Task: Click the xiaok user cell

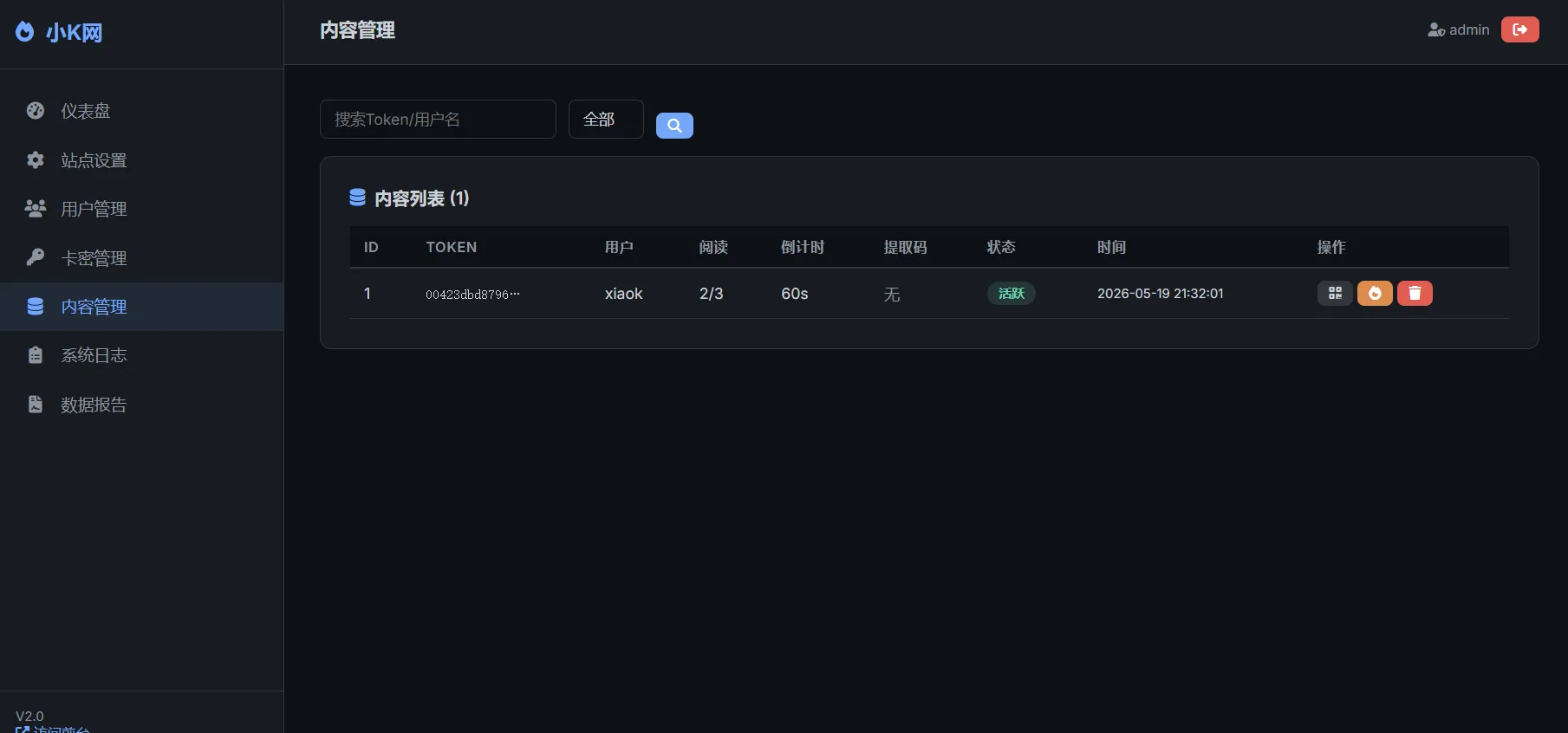Action: click(624, 294)
